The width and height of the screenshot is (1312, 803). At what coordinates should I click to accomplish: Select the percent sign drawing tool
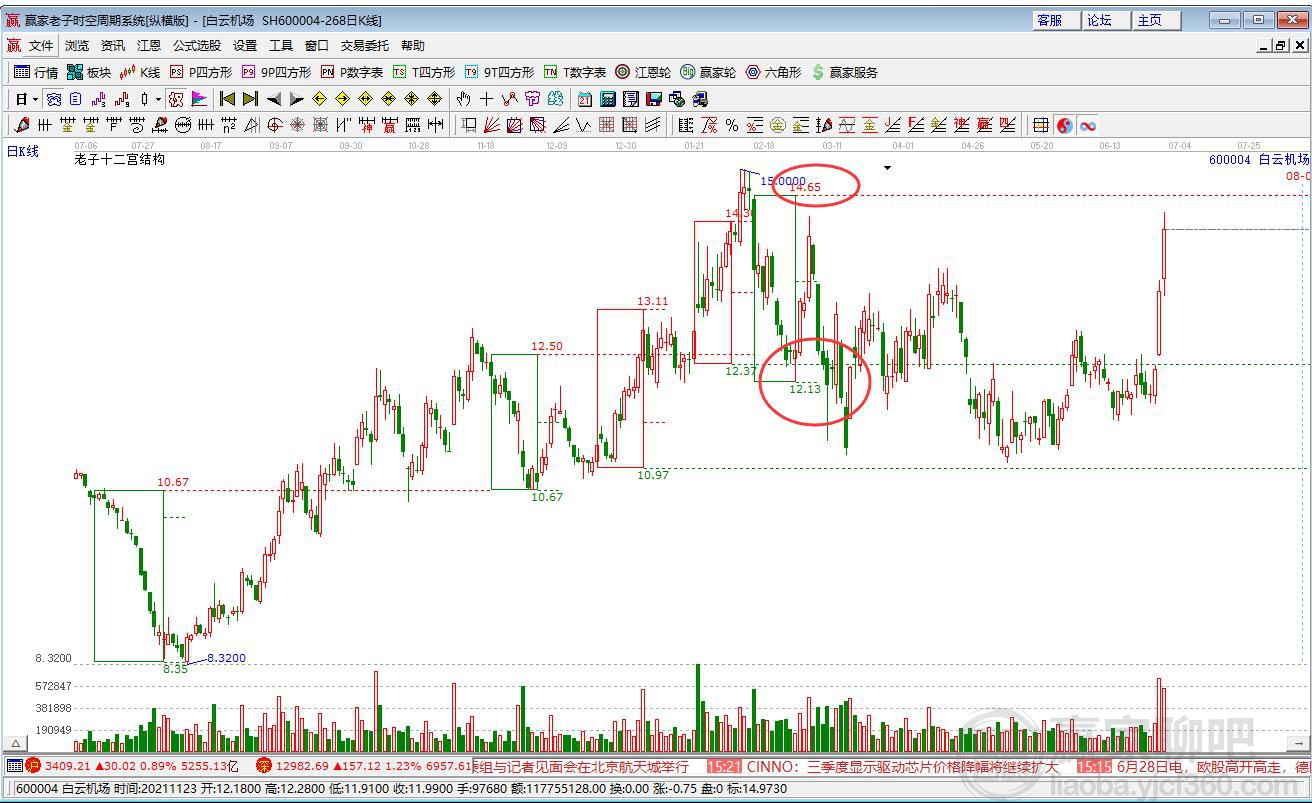coord(732,125)
